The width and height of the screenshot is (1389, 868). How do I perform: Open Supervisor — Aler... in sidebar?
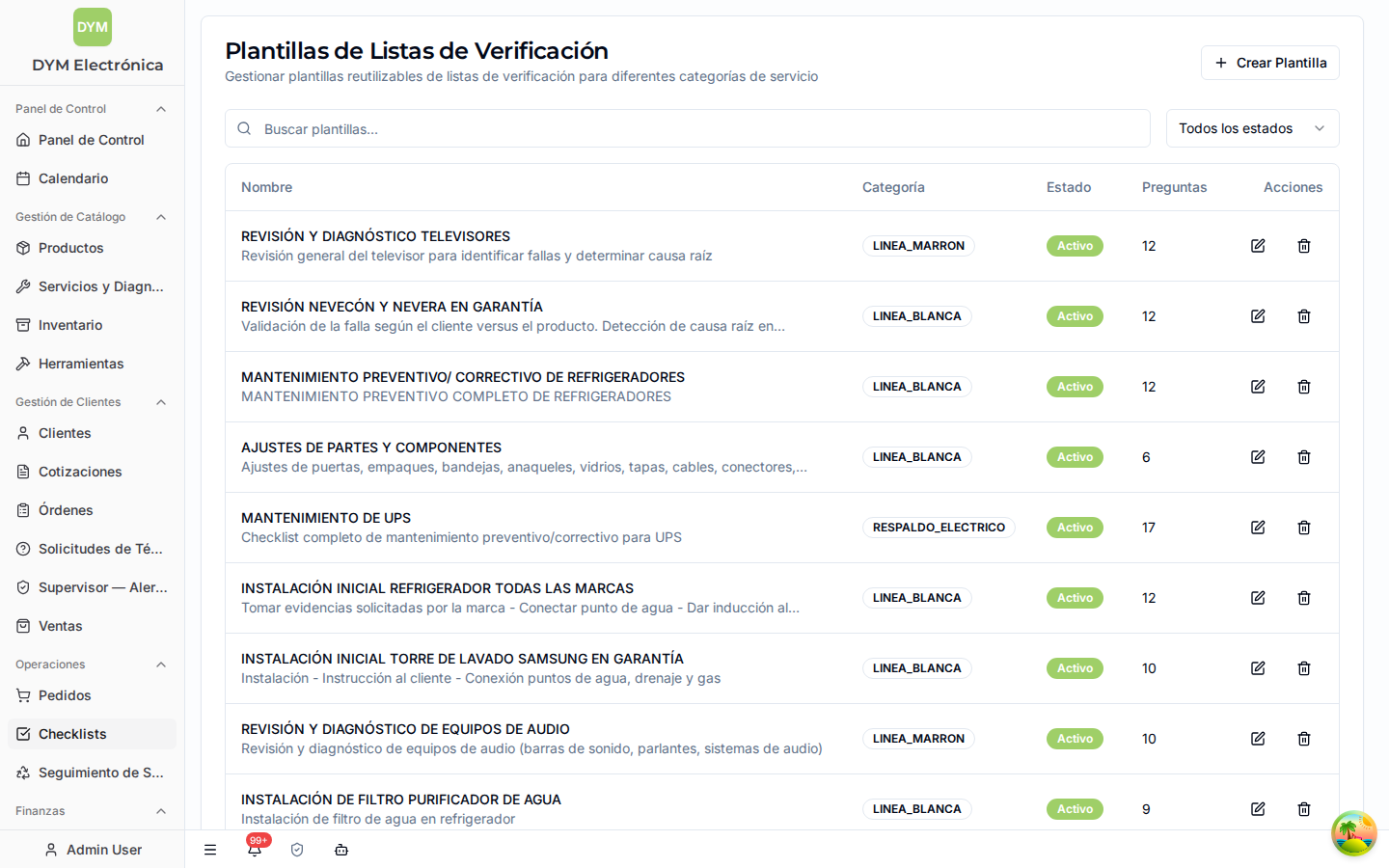pos(92,587)
